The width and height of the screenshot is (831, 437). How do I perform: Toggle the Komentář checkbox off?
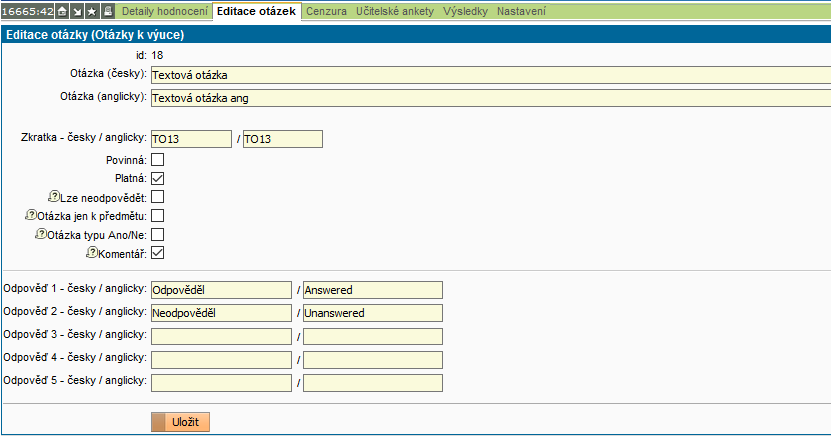[x=157, y=253]
